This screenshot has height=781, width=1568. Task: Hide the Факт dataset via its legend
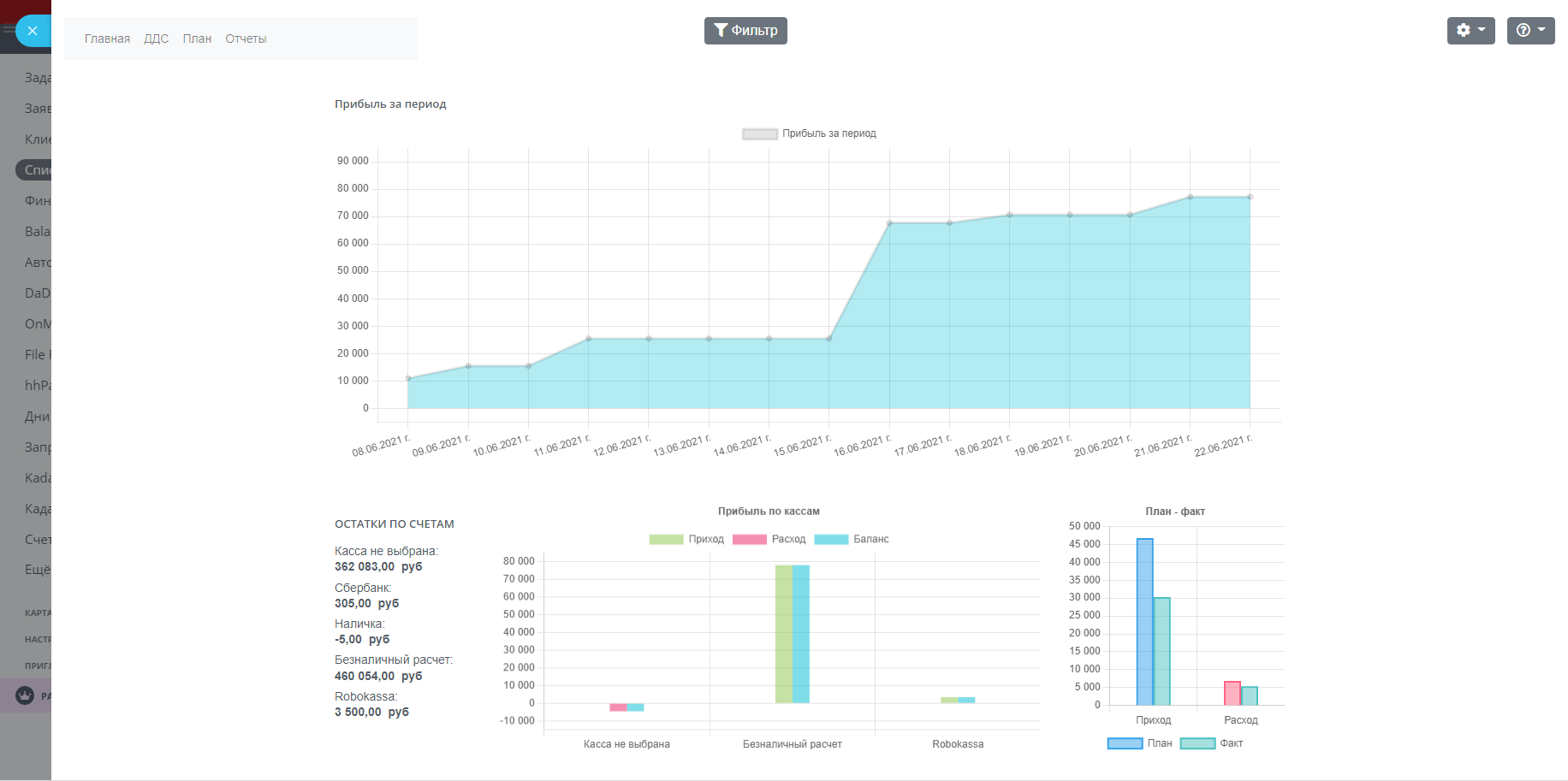[x=1212, y=743]
